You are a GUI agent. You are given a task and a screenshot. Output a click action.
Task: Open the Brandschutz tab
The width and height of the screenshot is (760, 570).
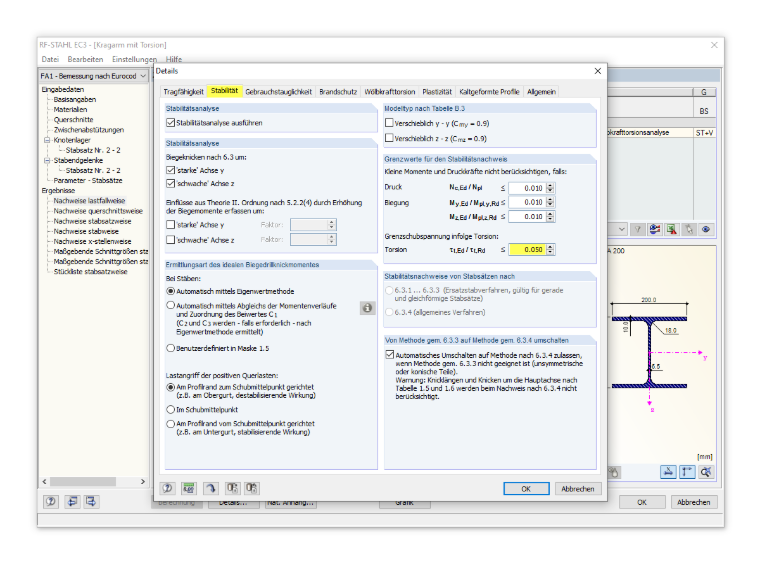(338, 92)
